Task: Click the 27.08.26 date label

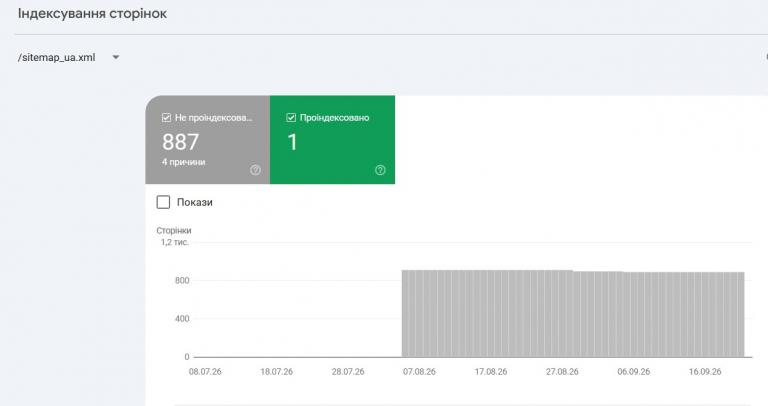Action: 562,372
